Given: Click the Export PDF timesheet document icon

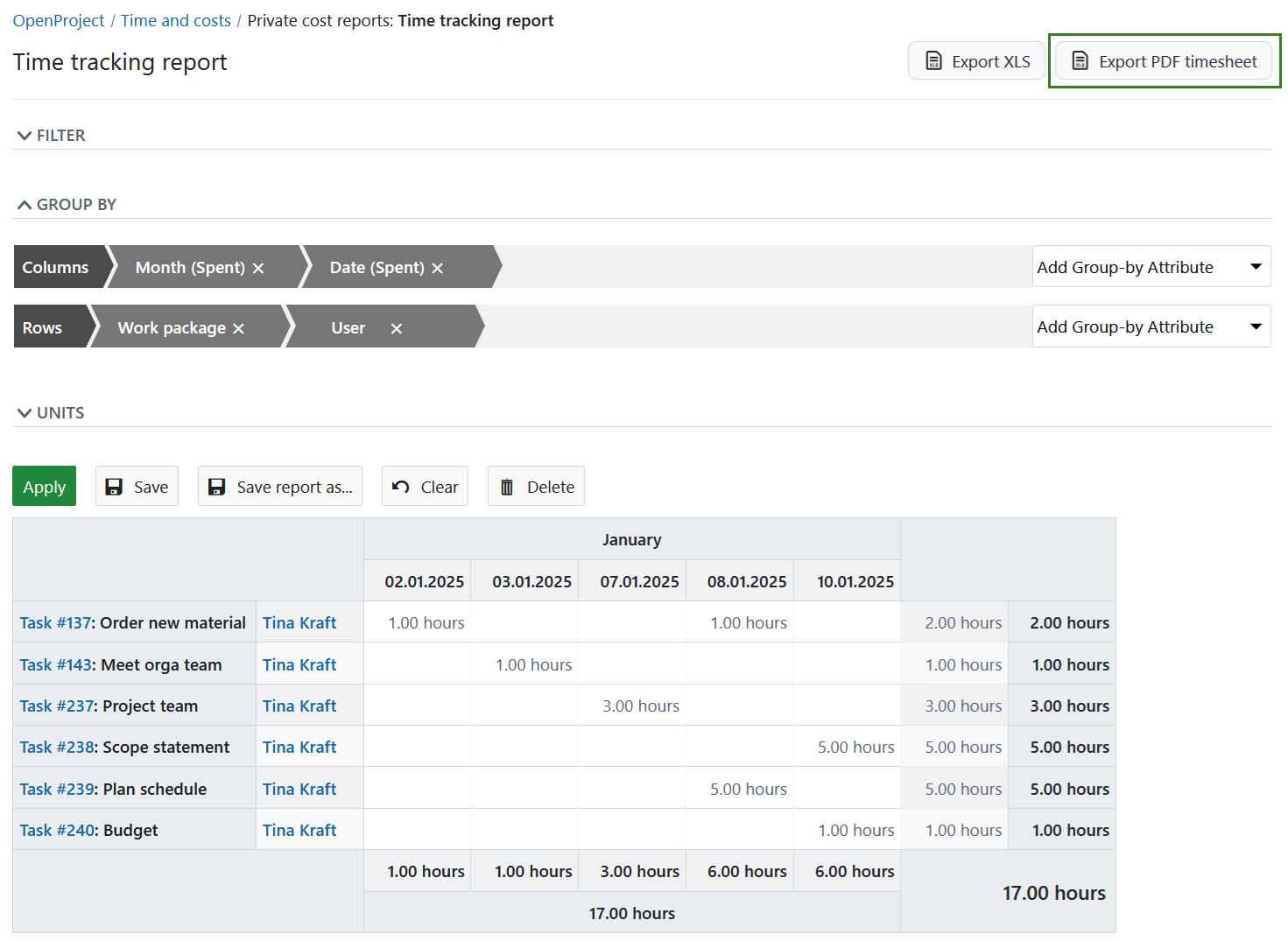Looking at the screenshot, I should pos(1079,61).
